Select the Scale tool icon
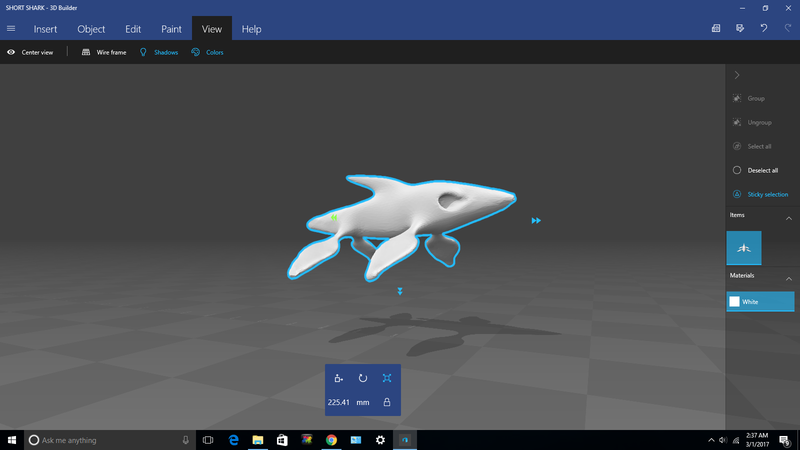 [x=387, y=378]
